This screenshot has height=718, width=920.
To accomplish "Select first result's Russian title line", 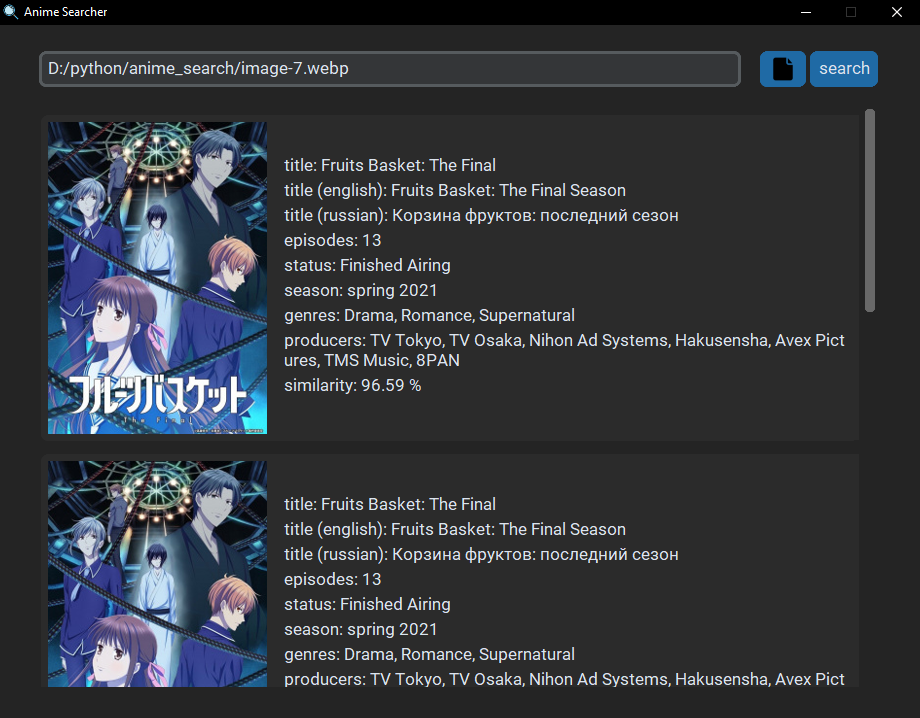I will point(481,215).
